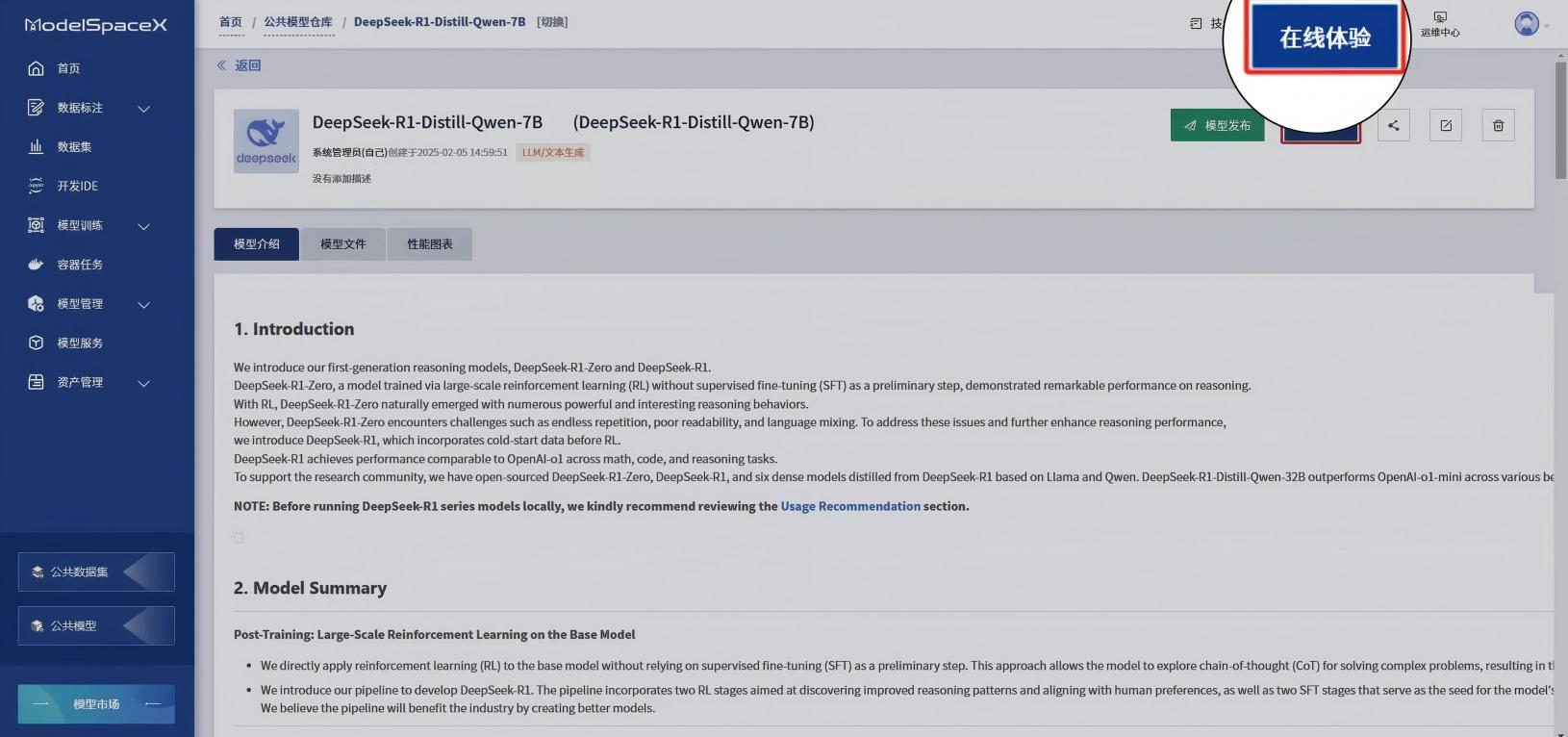Click DeepSeek-R1-Distill-Qwen-7B in the breadcrumb
This screenshot has height=737, width=1568.
point(440,22)
